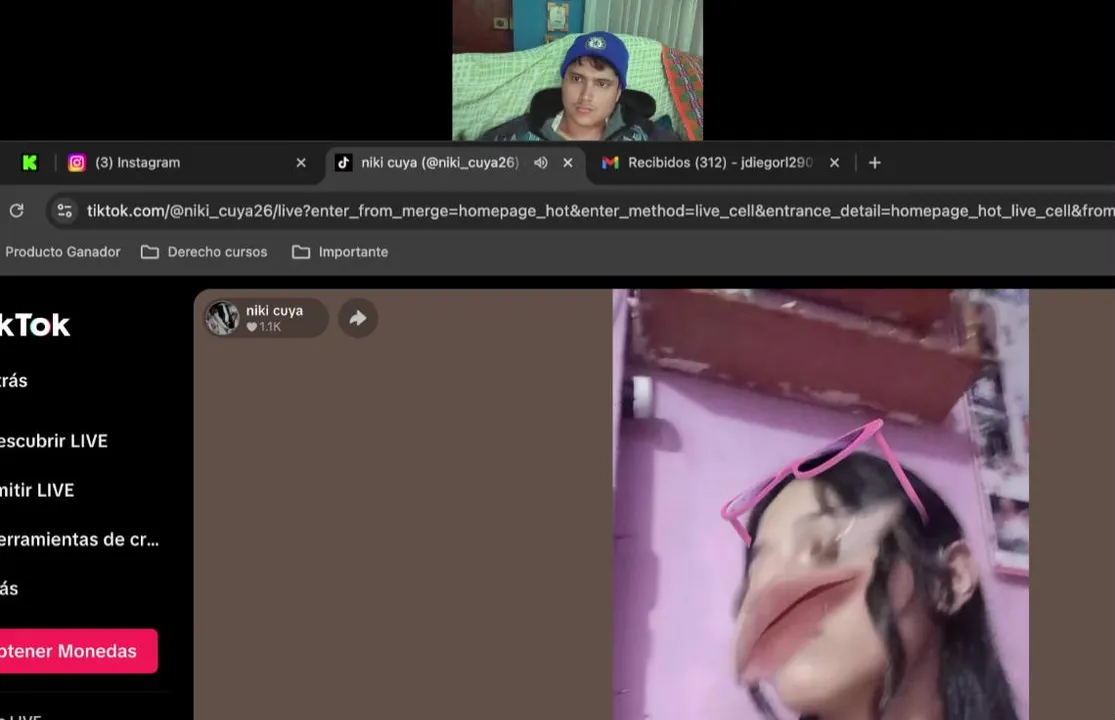
Task: Click the 1.1K likes counter
Action: click(264, 327)
